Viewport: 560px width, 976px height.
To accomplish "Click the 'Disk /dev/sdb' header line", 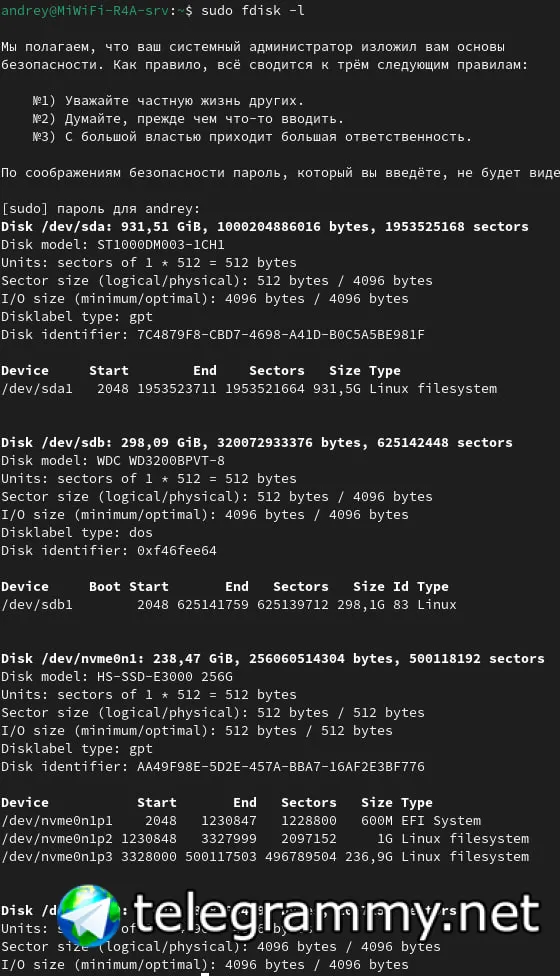I will (x=256, y=443).
